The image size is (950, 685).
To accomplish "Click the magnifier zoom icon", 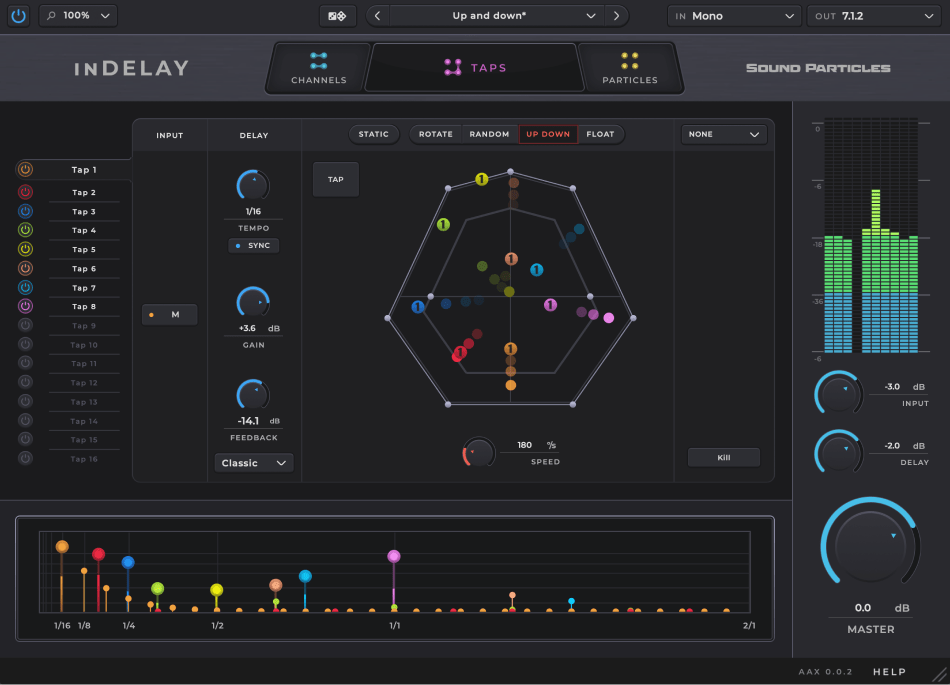I will point(51,15).
